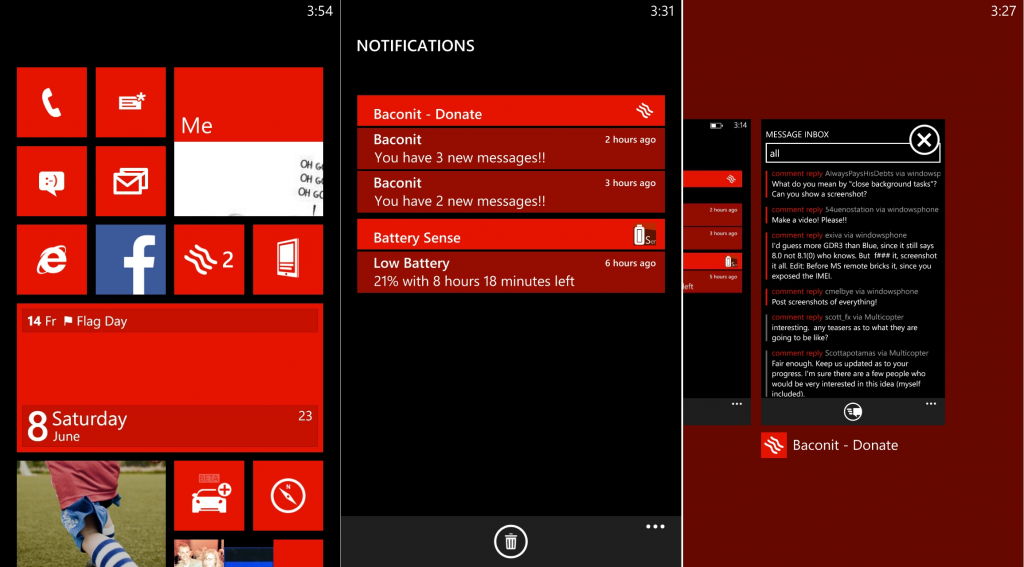
Task: Expand ellipsis menu in left notifications card
Action: pos(737,404)
